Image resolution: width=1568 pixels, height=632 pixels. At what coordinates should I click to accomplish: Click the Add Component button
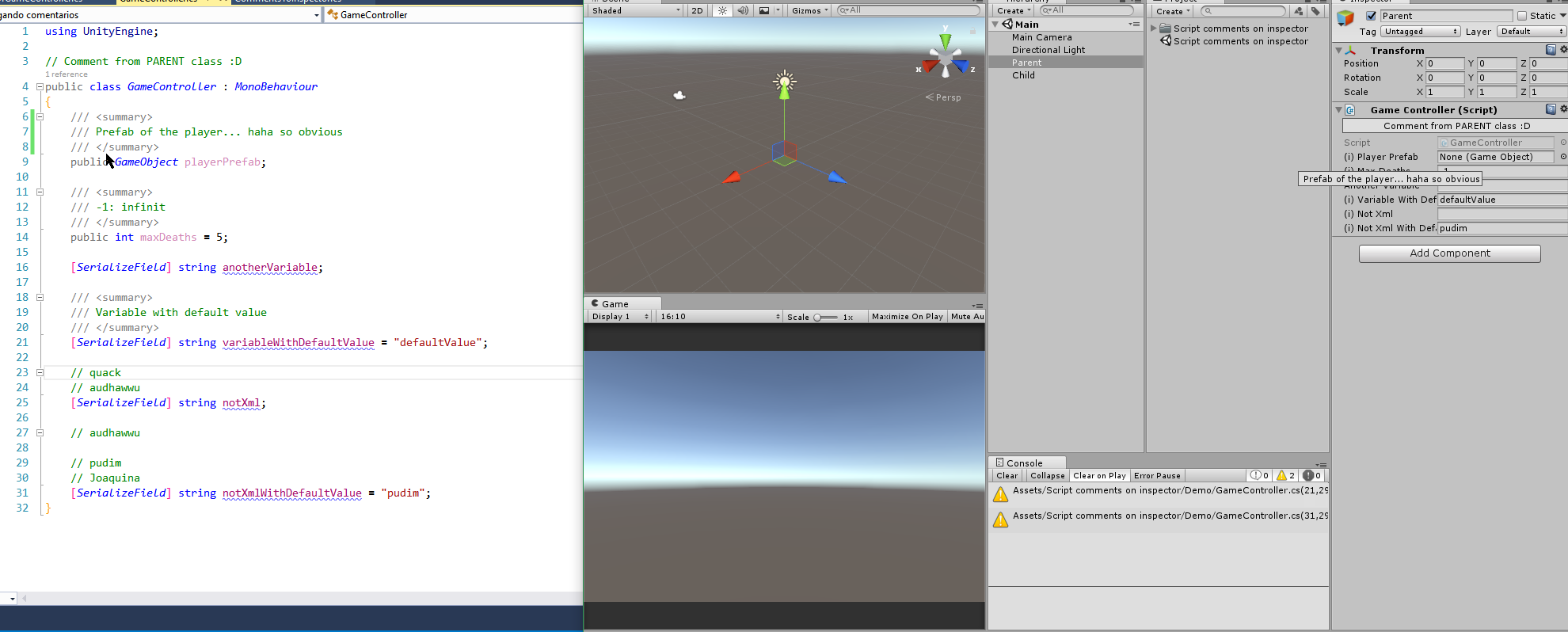[1449, 253]
